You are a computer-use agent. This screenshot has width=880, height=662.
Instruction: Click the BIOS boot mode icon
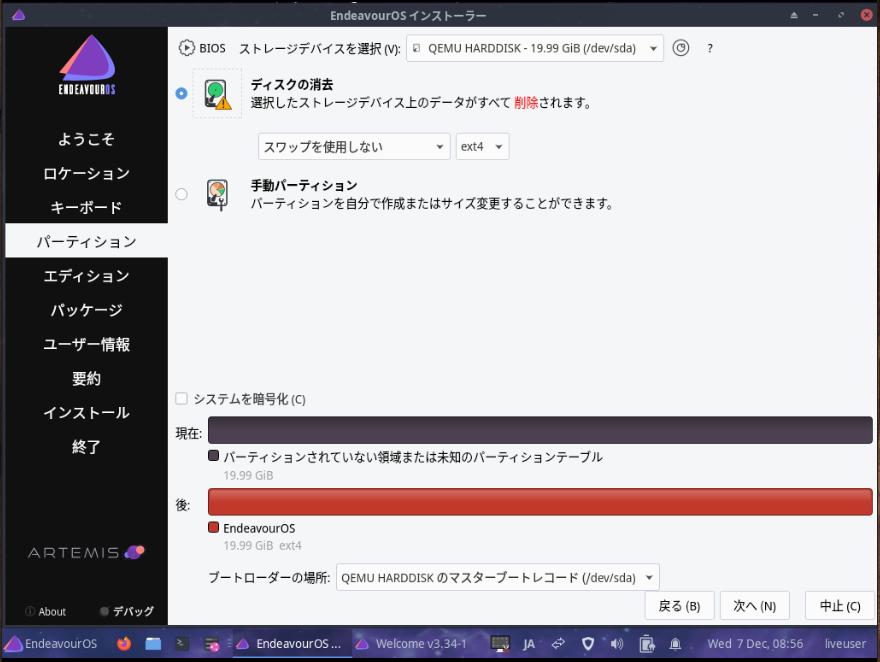click(186, 48)
